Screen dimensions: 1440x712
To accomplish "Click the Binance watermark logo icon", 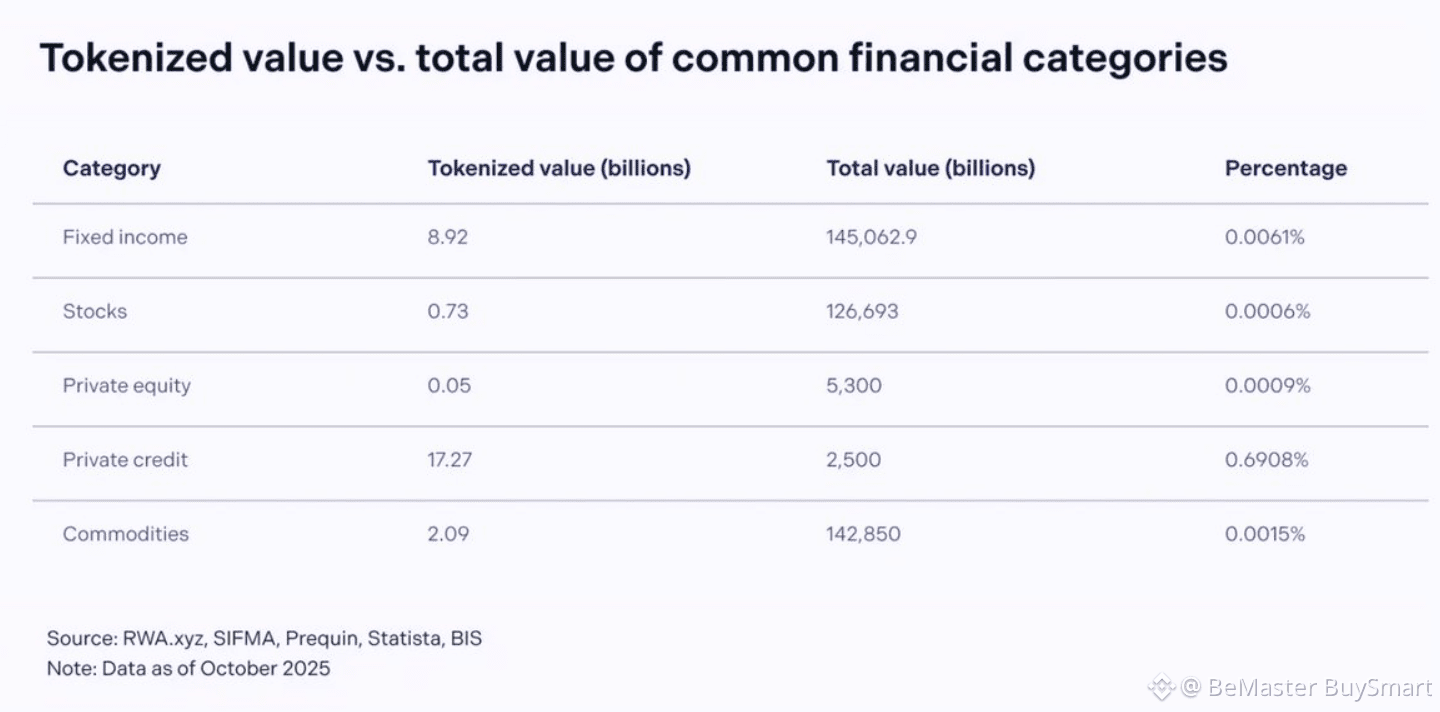I will click(1160, 688).
